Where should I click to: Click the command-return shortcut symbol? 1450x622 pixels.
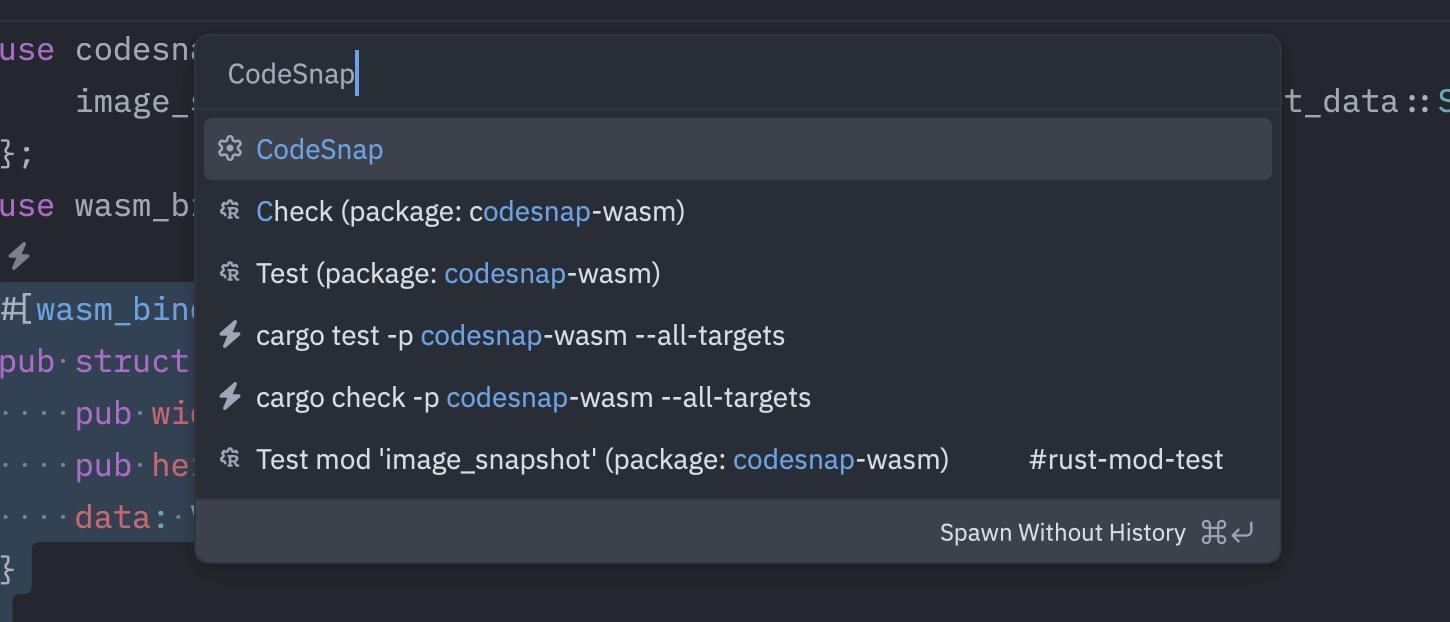click(1227, 533)
